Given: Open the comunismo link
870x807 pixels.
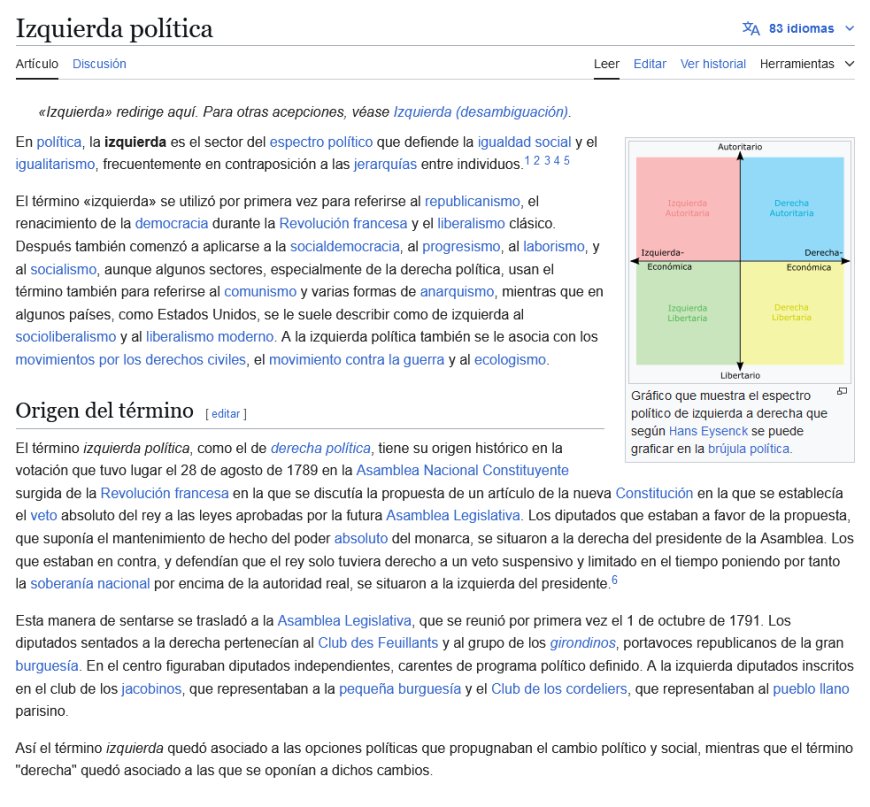Looking at the screenshot, I should coord(260,291).
